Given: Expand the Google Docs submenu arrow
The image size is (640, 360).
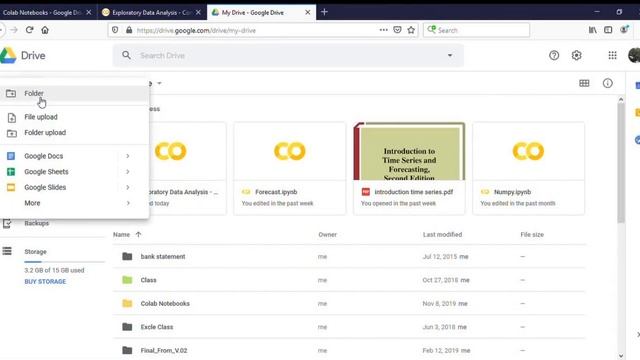Looking at the screenshot, I should coord(128,156).
